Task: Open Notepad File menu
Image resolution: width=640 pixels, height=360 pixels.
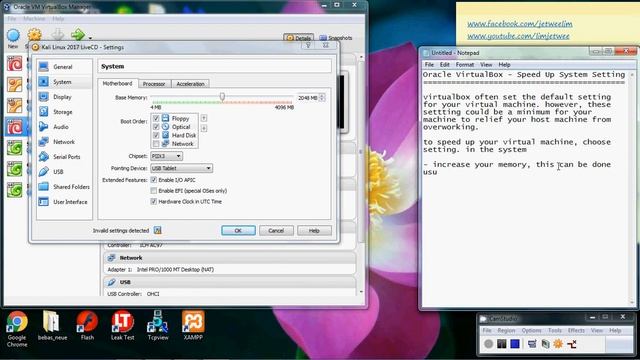Action: point(429,65)
